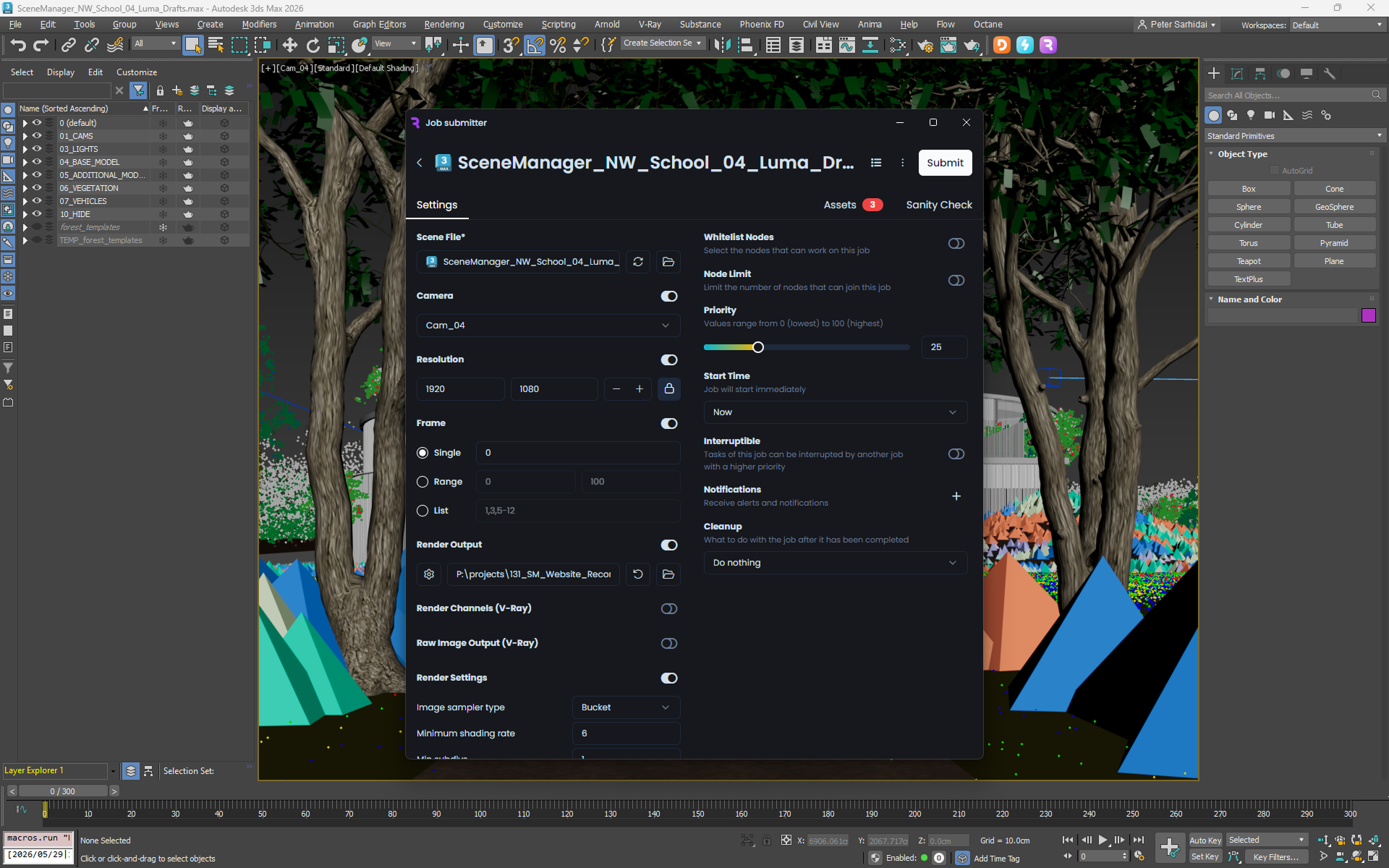Select the Rotate tool icon
Image resolution: width=1389 pixels, height=868 pixels.
(313, 46)
